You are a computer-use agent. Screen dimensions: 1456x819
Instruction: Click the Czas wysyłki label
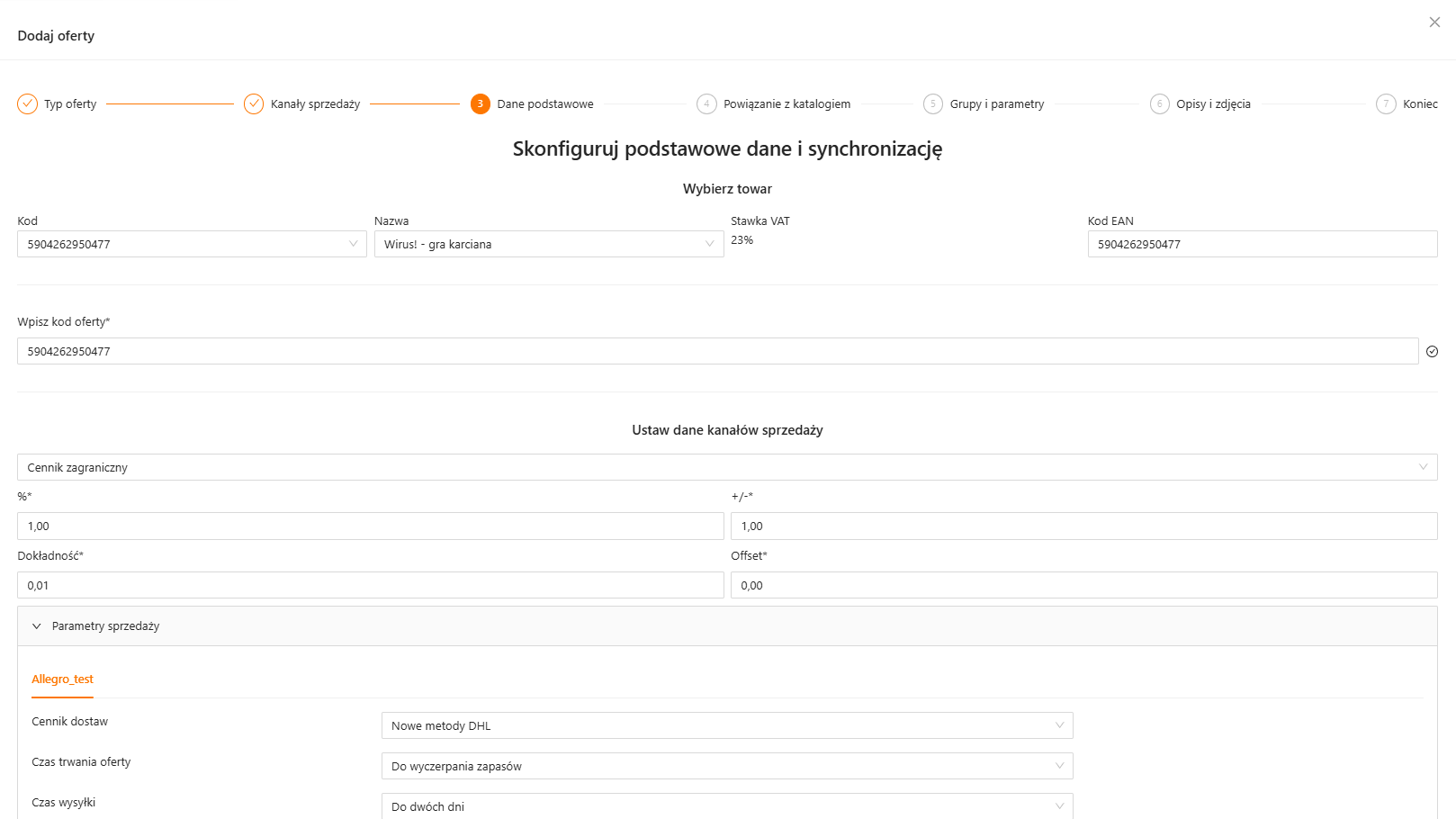(64, 803)
